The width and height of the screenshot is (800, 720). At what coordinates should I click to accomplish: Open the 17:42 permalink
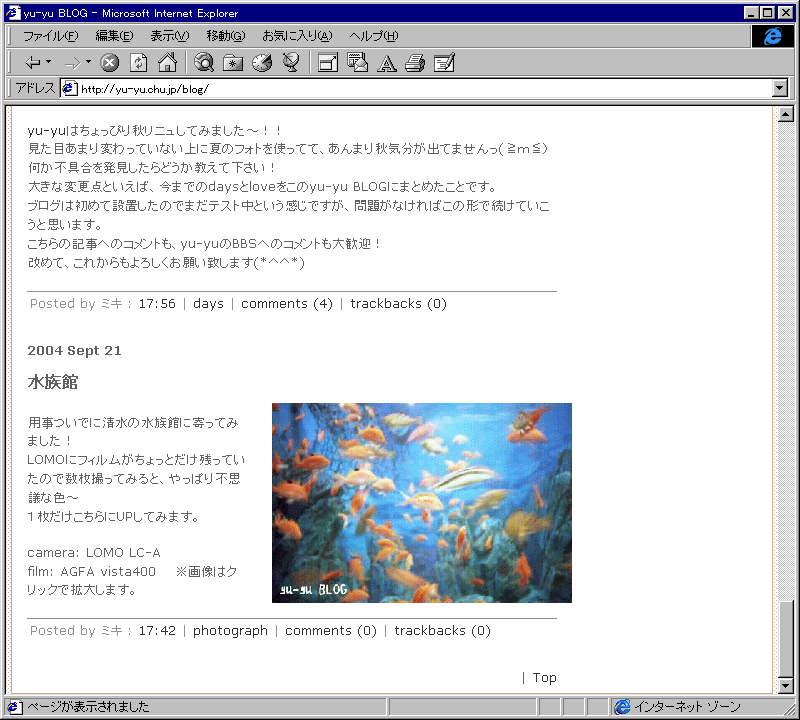(x=157, y=631)
